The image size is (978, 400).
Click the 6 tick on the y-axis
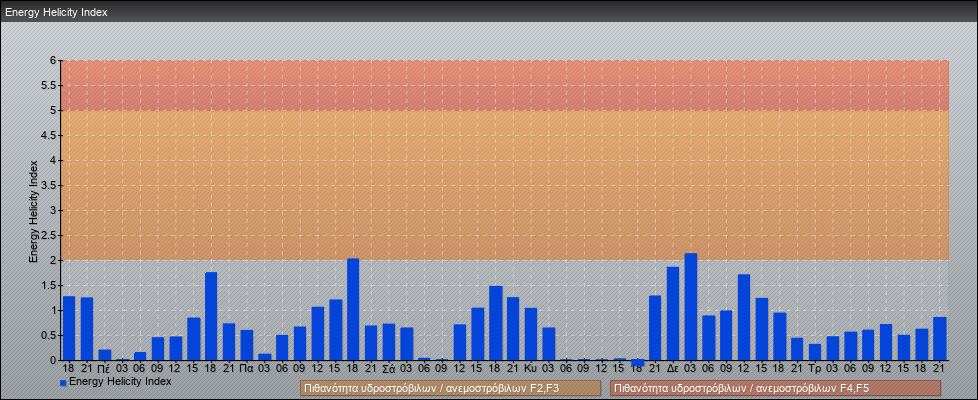coord(54,61)
